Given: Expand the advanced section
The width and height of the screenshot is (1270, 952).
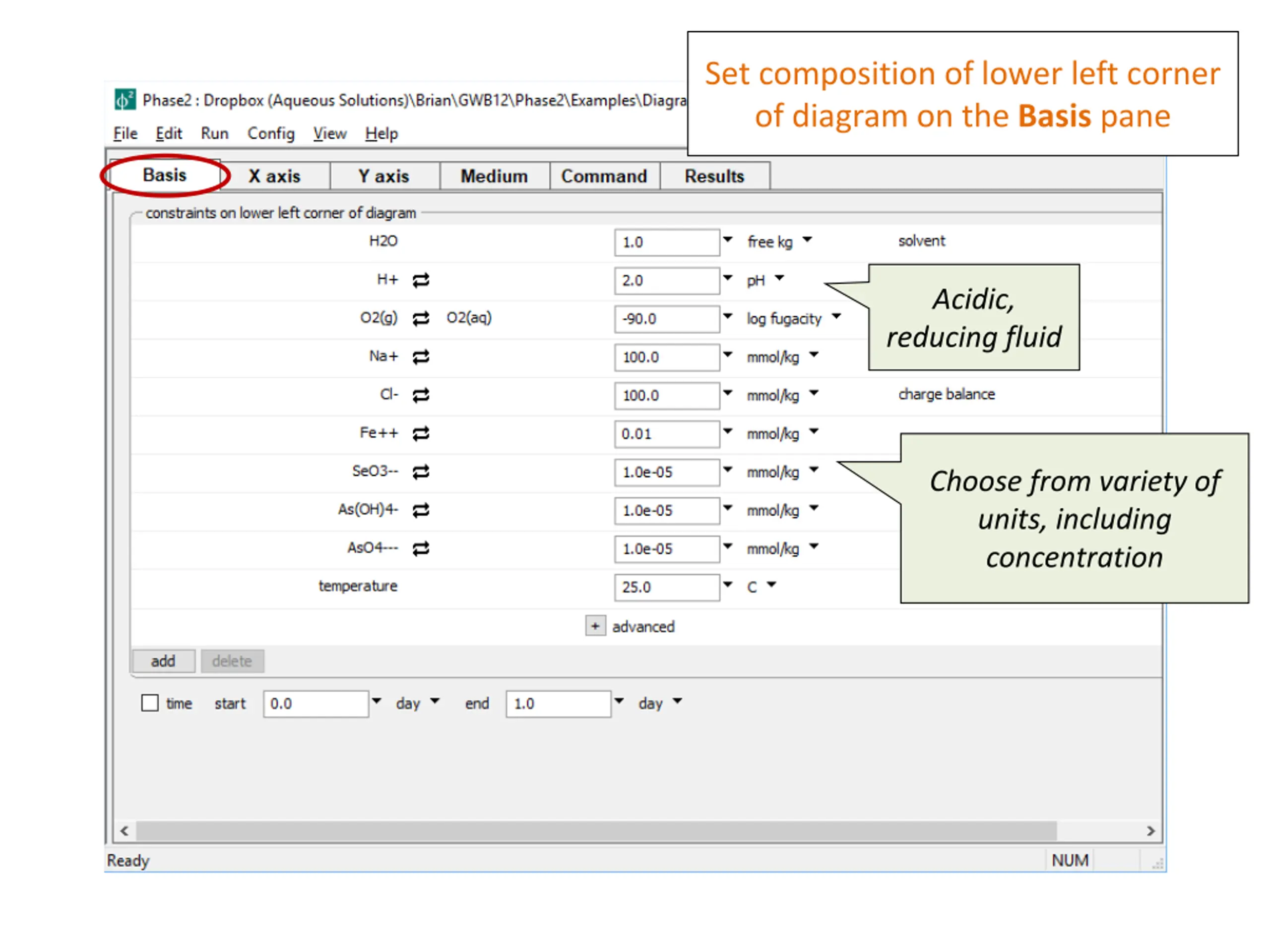Looking at the screenshot, I should (595, 626).
